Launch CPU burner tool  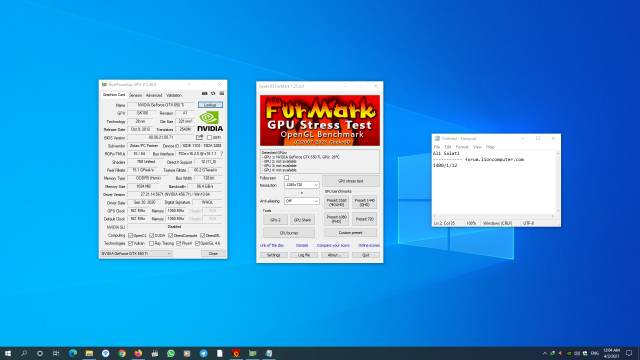pyautogui.click(x=289, y=233)
